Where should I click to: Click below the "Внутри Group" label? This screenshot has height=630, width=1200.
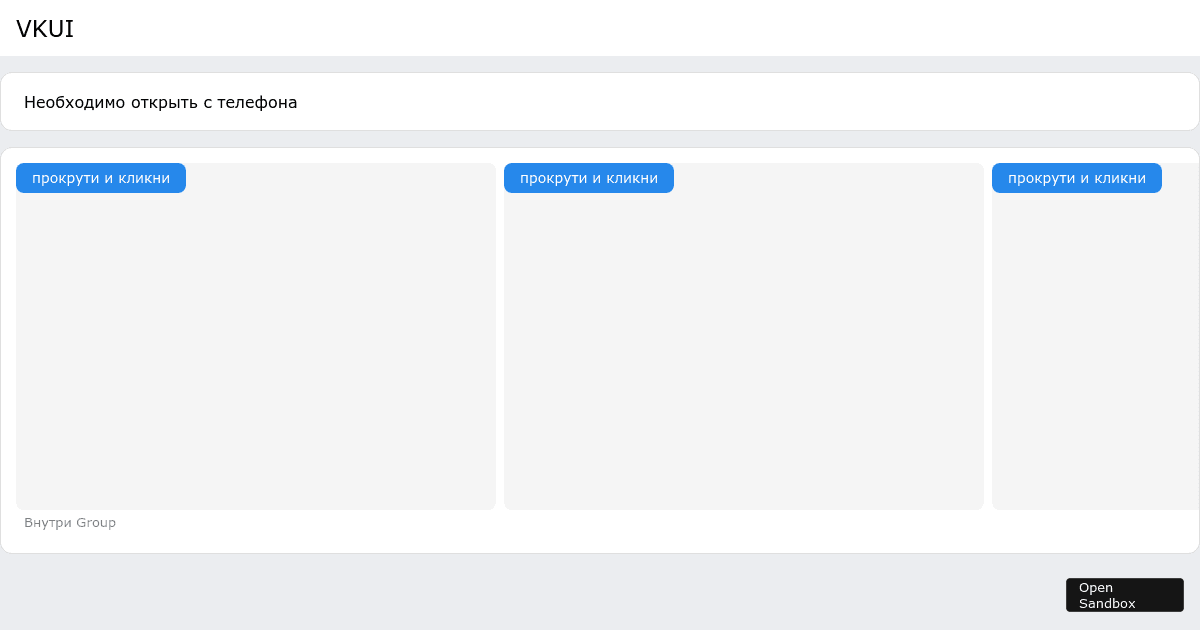pos(70,540)
